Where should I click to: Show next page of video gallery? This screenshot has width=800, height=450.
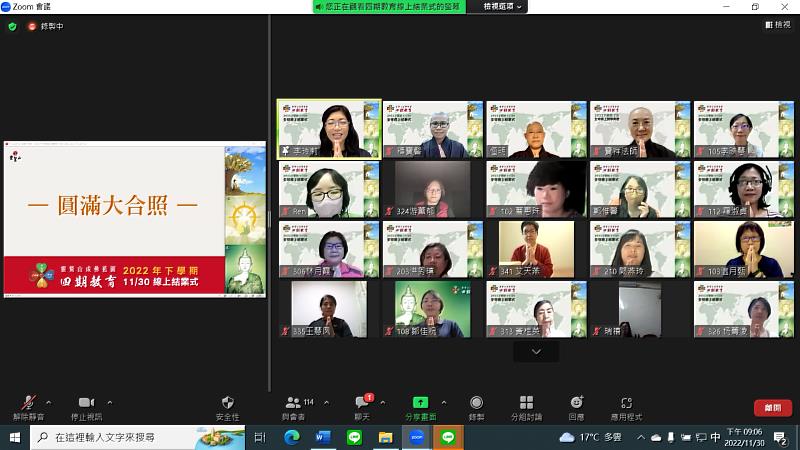[x=537, y=351]
